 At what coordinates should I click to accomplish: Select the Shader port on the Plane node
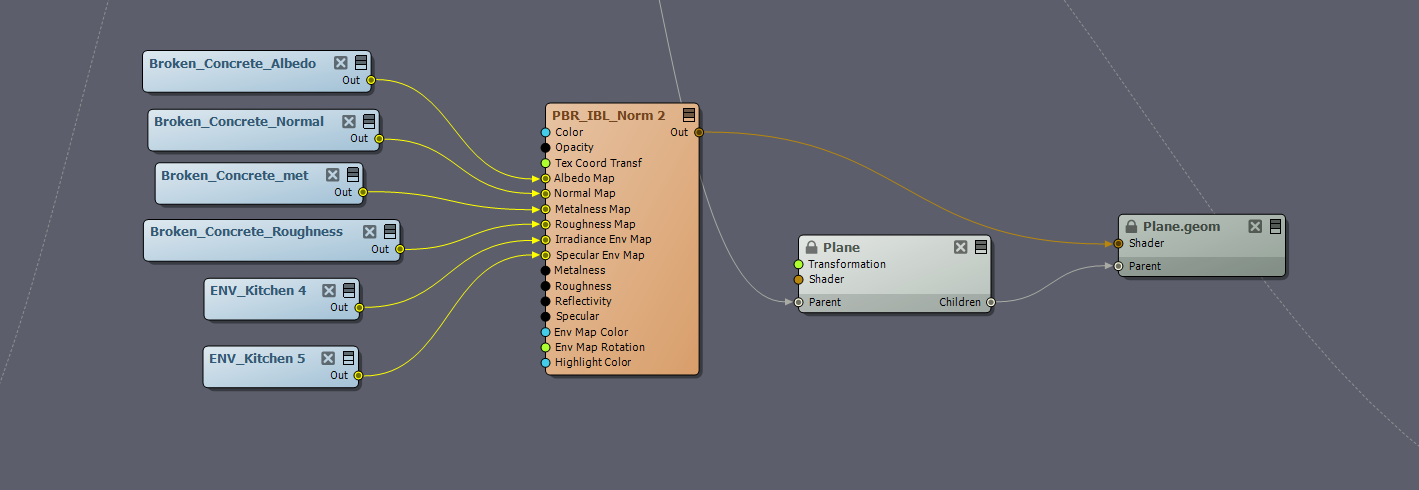point(798,279)
